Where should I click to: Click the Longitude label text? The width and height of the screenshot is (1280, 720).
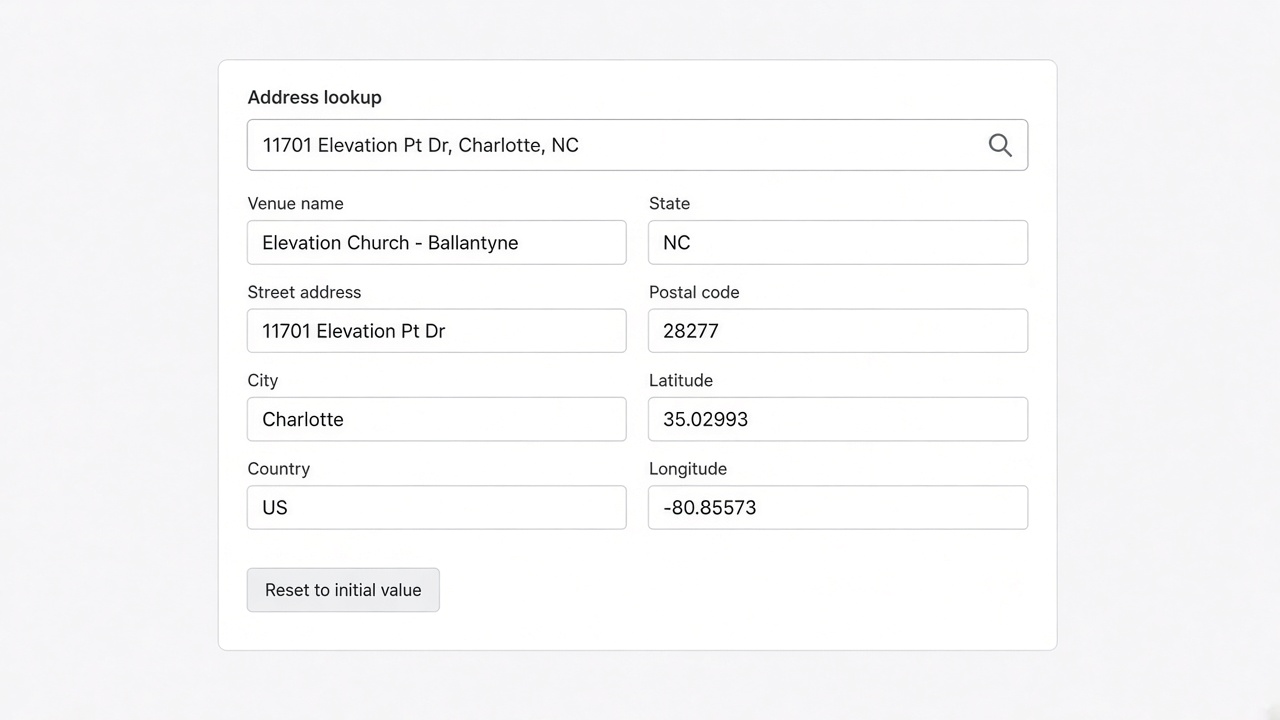(x=688, y=468)
